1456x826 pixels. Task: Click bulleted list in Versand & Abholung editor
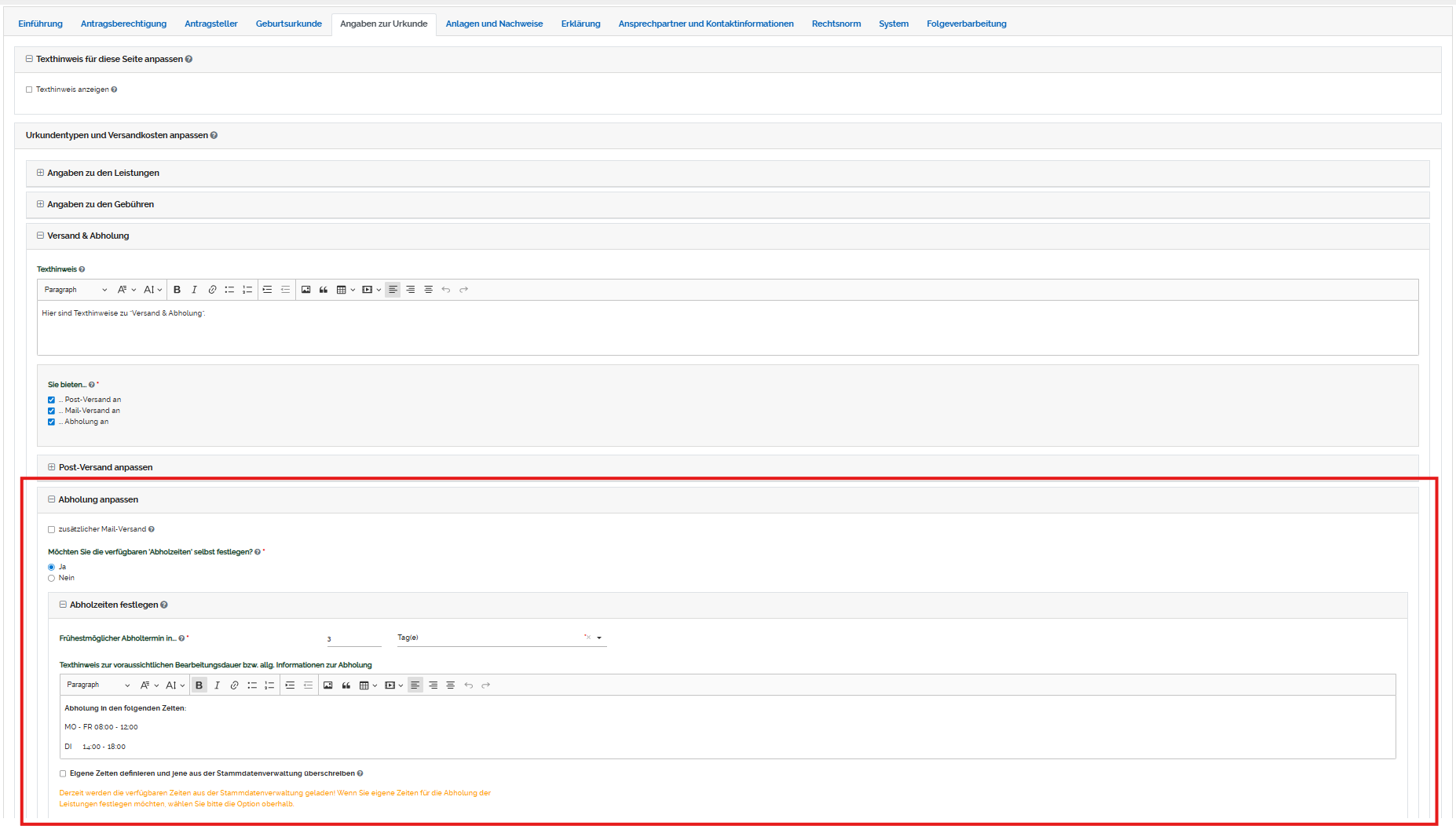(x=229, y=290)
